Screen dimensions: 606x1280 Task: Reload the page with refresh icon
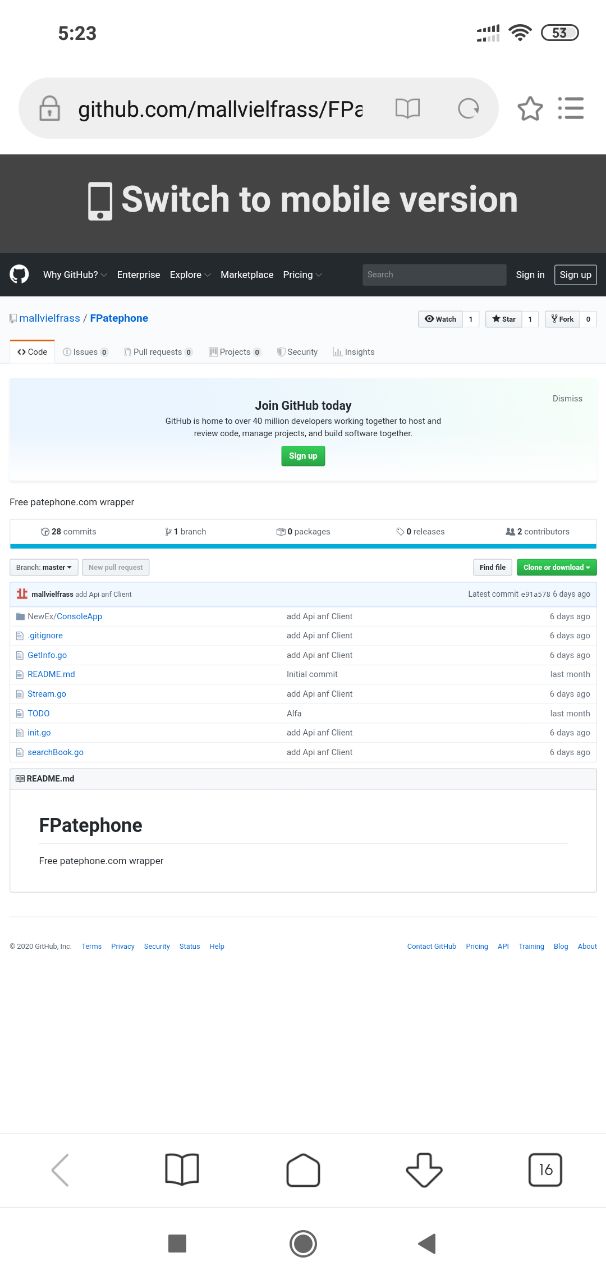(468, 109)
